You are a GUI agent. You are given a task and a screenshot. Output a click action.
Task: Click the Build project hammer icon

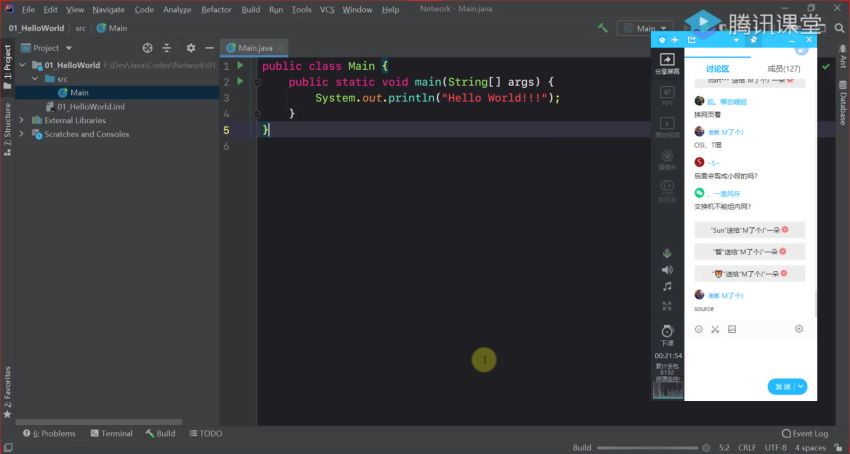[603, 28]
